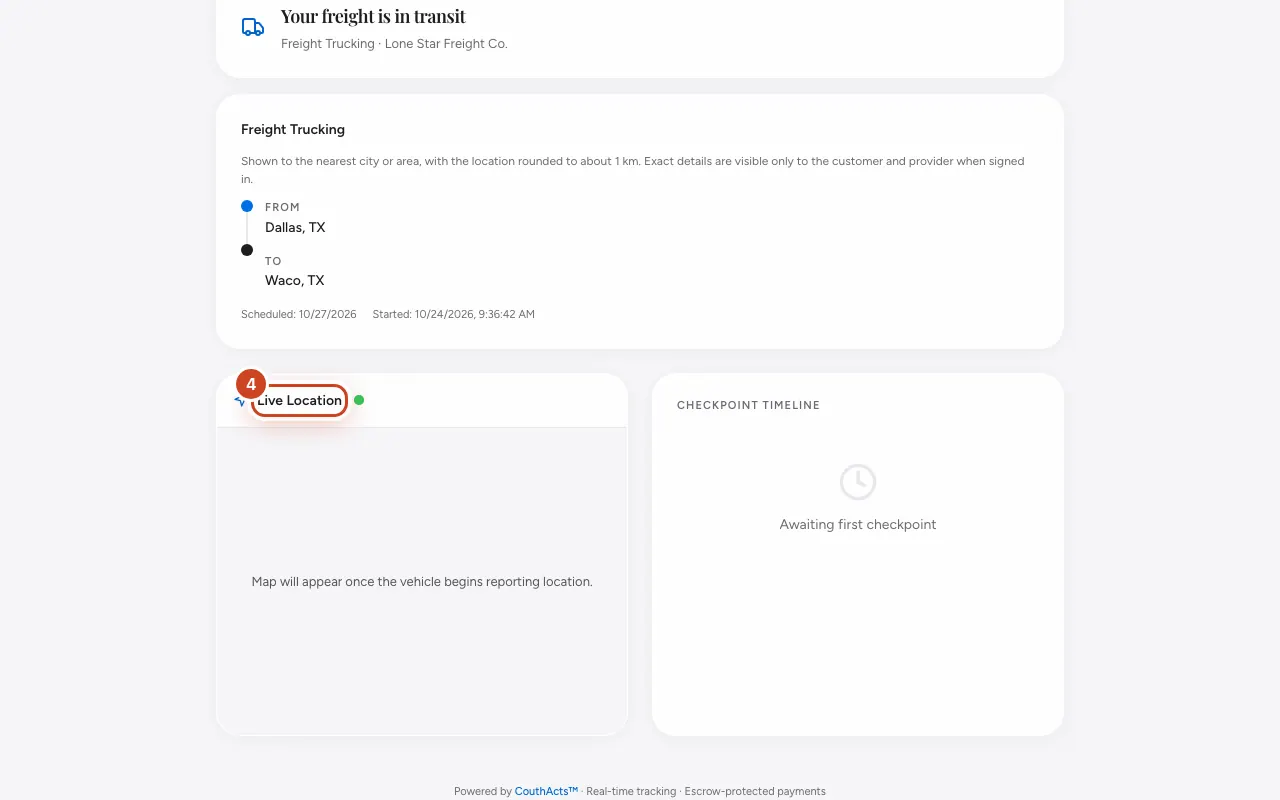Select the 'Your freight is in transit' heading
Screen dimensions: 1280x800
tap(373, 16)
